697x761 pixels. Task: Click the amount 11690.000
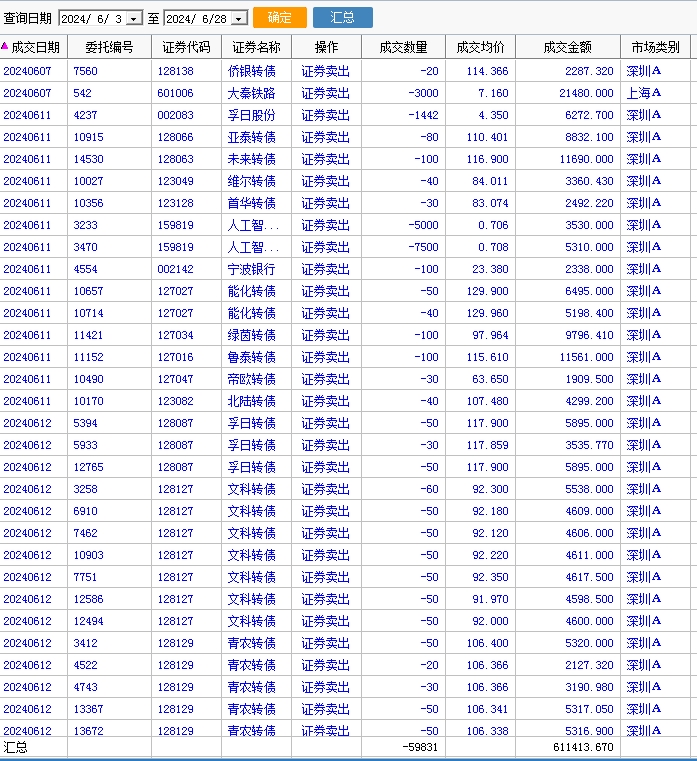pyautogui.click(x=586, y=159)
